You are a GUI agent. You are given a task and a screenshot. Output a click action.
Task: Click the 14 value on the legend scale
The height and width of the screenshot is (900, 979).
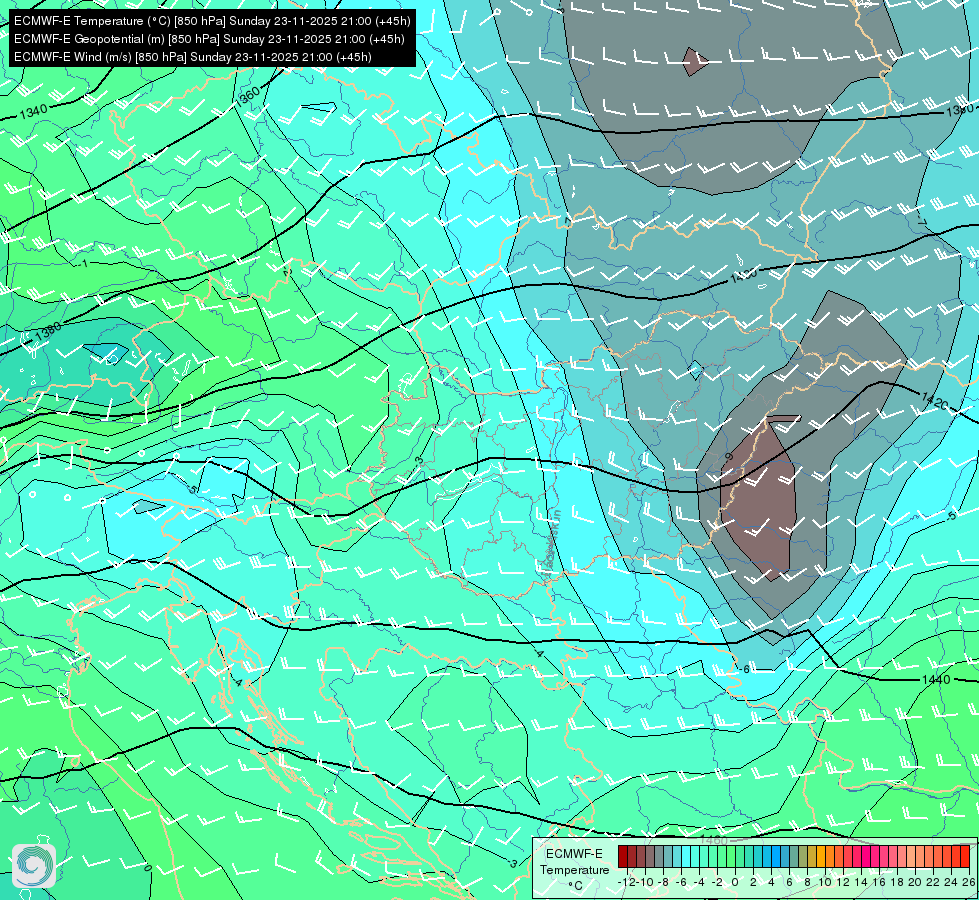861,882
